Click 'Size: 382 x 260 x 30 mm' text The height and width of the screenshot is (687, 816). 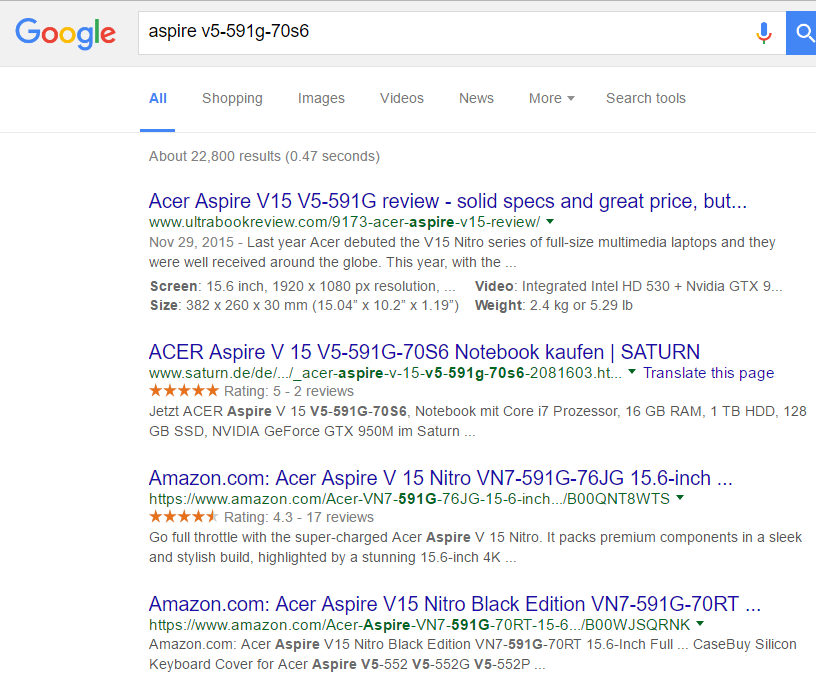tap(304, 306)
